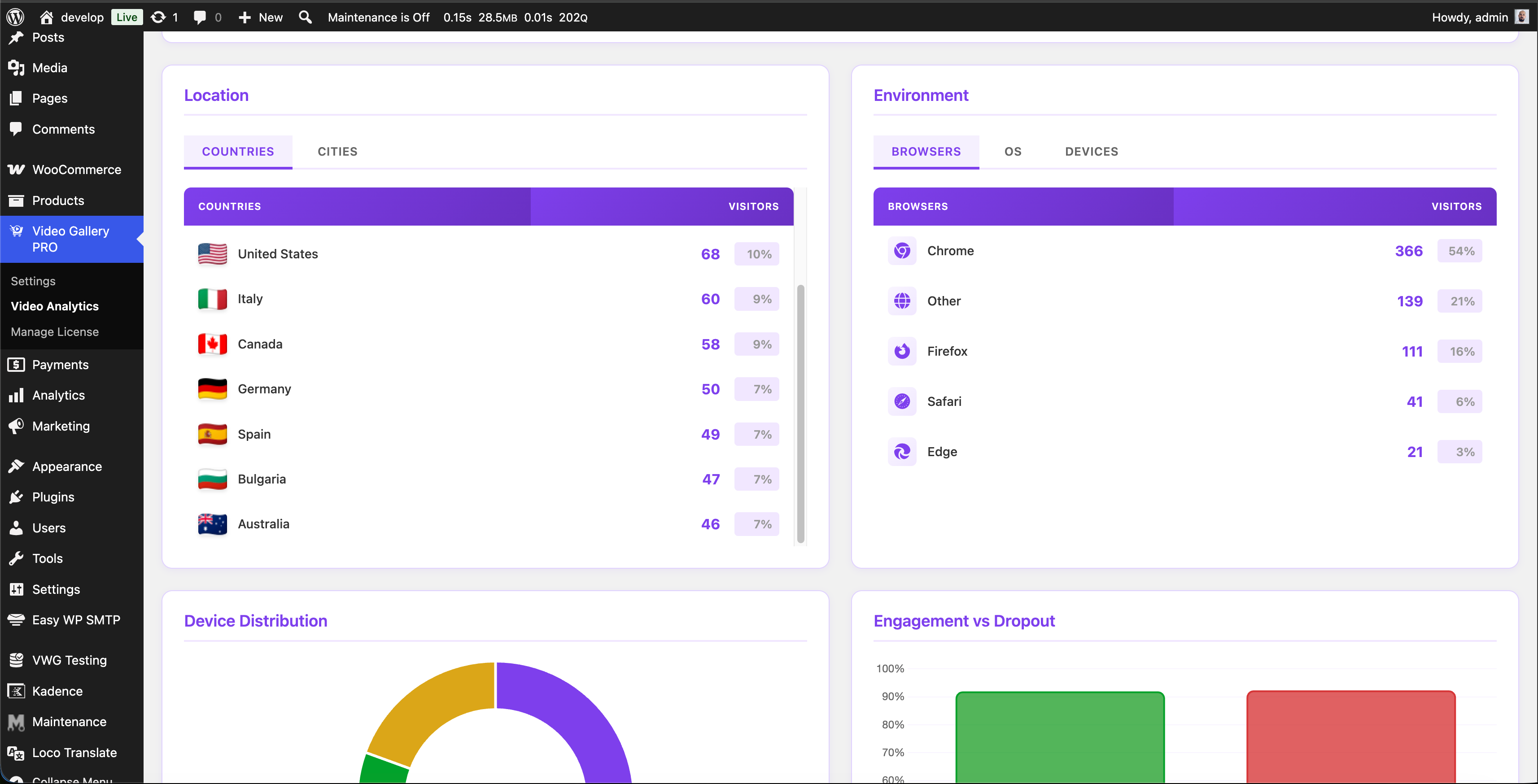Open the Manage License page

pyautogui.click(x=54, y=332)
